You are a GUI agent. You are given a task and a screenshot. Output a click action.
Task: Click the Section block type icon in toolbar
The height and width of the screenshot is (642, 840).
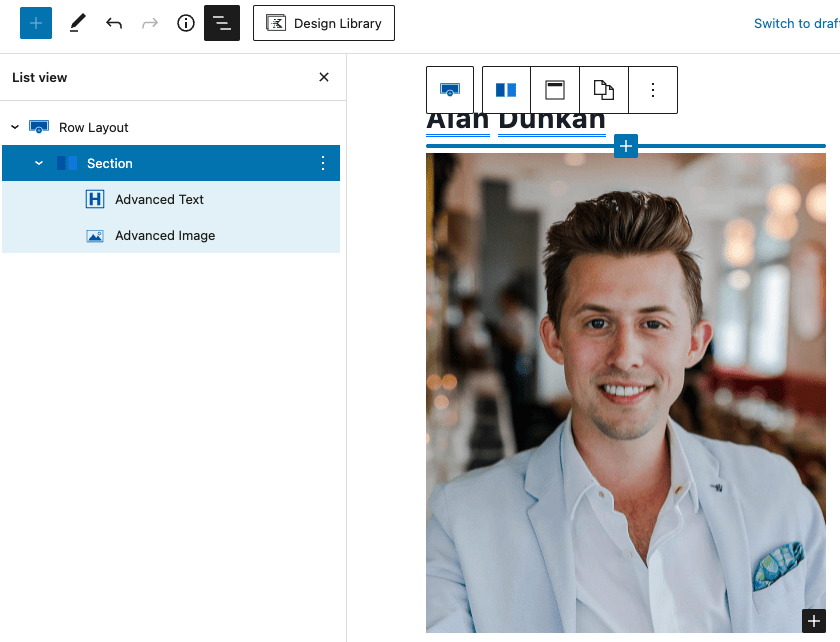tap(506, 90)
